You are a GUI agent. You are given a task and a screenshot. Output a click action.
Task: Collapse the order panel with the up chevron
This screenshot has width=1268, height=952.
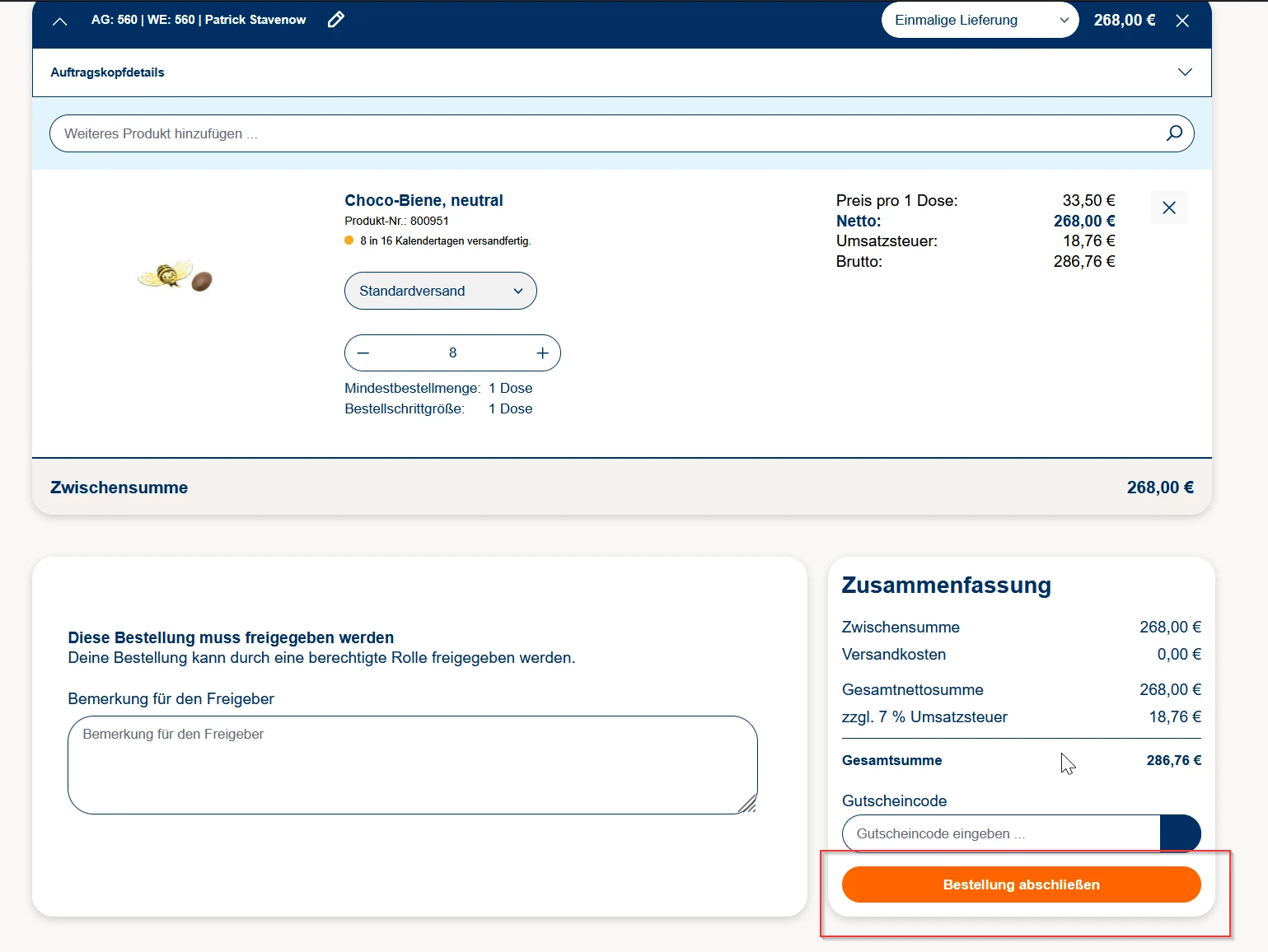tap(59, 21)
